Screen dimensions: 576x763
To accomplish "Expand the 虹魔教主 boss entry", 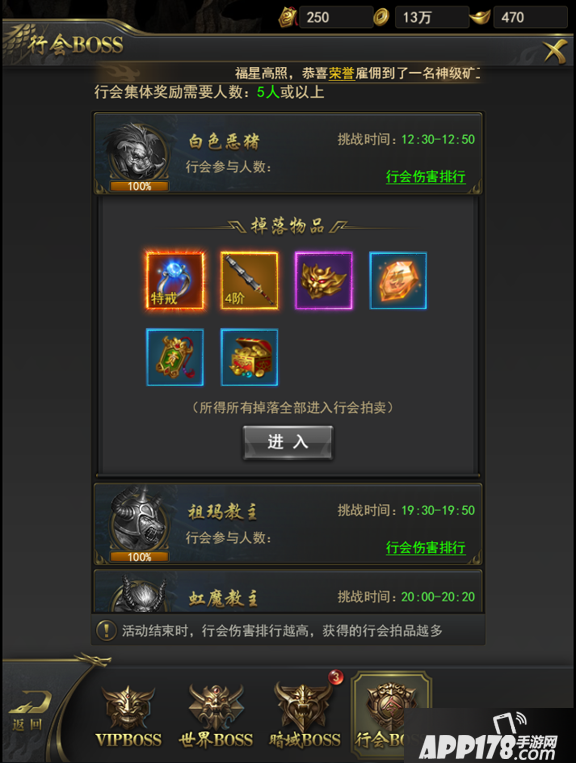I will click(288, 592).
